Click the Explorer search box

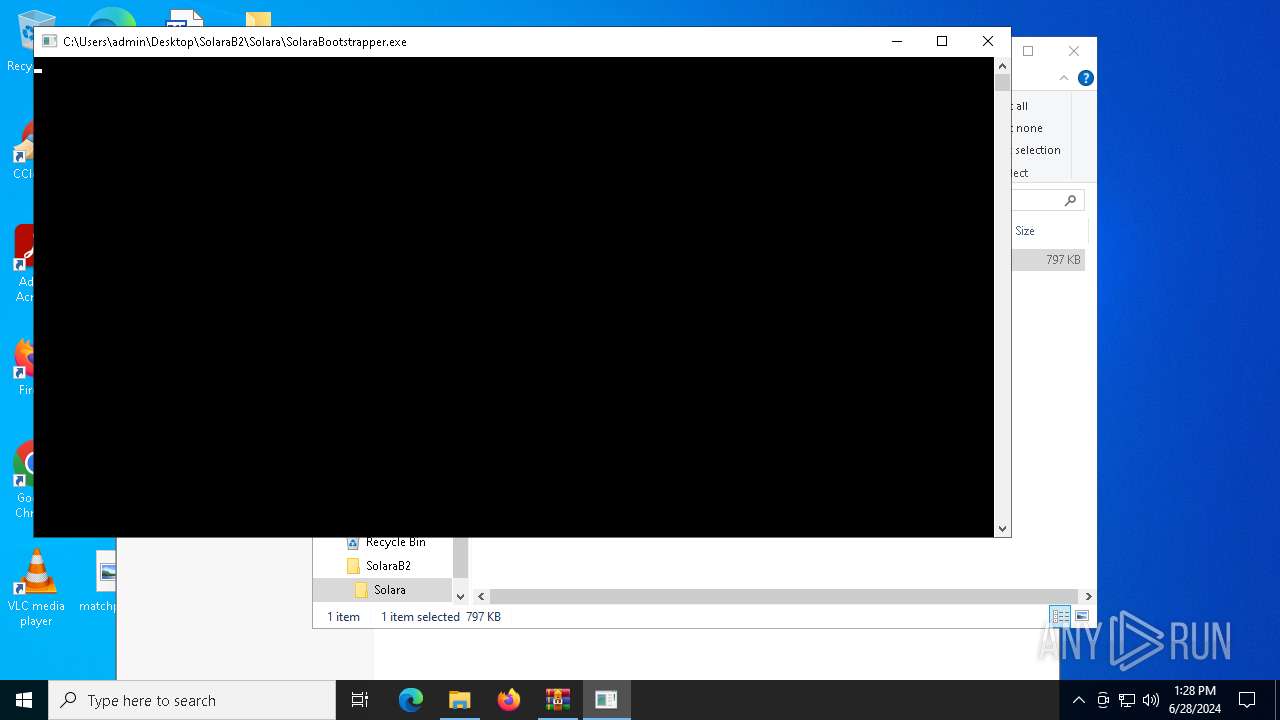tap(1047, 201)
